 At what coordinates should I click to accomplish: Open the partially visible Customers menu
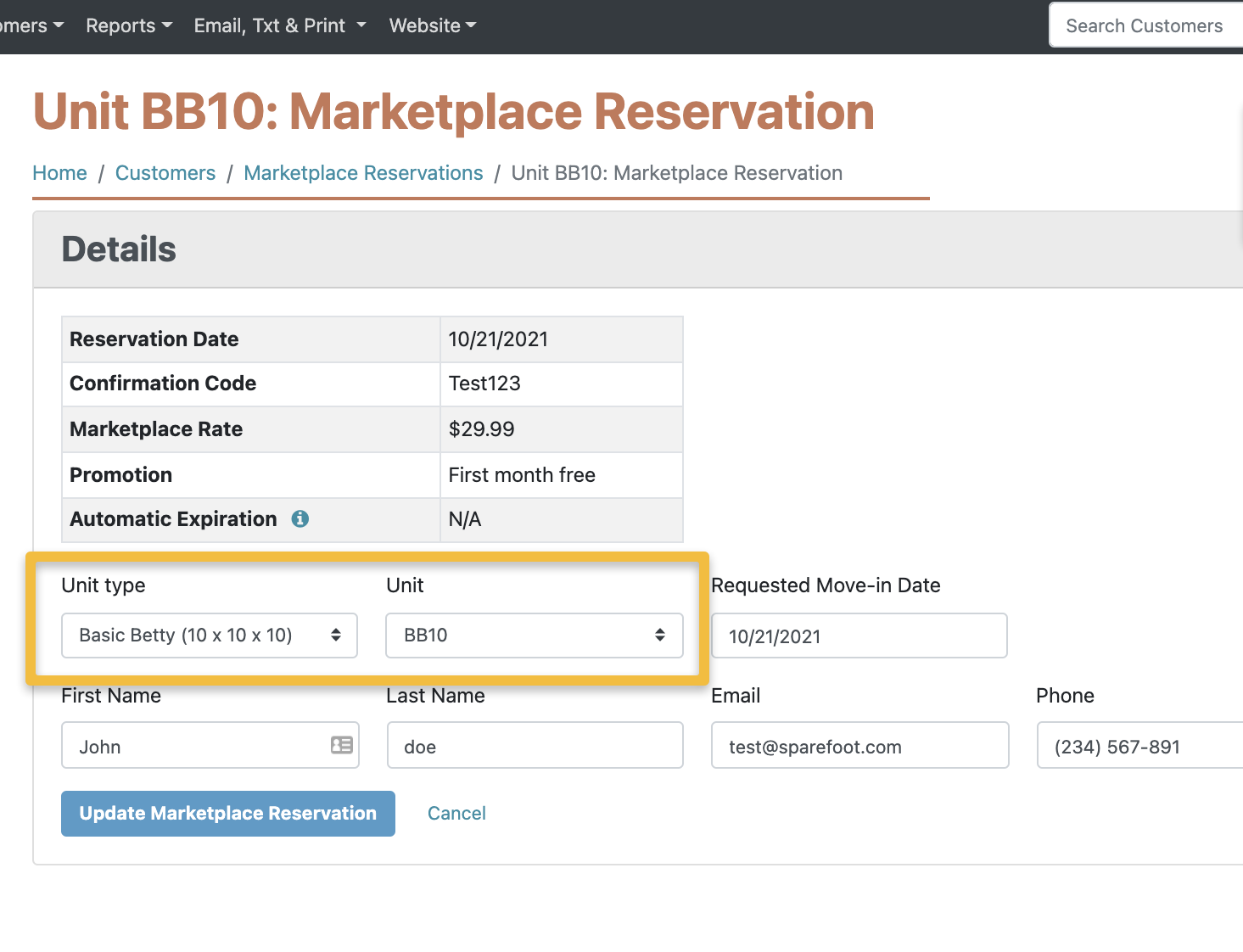pos(31,25)
